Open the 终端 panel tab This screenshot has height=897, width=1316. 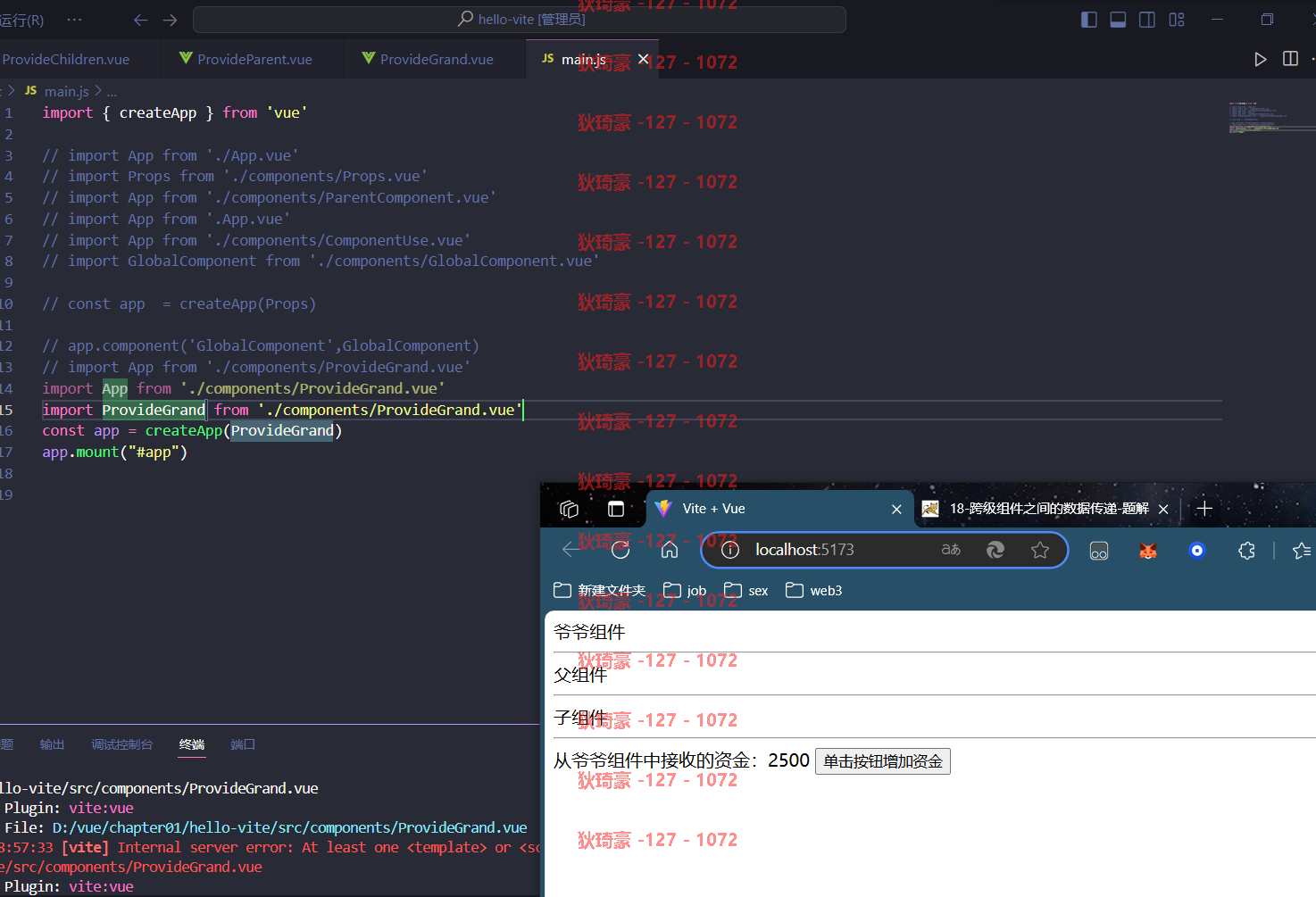tap(192, 744)
